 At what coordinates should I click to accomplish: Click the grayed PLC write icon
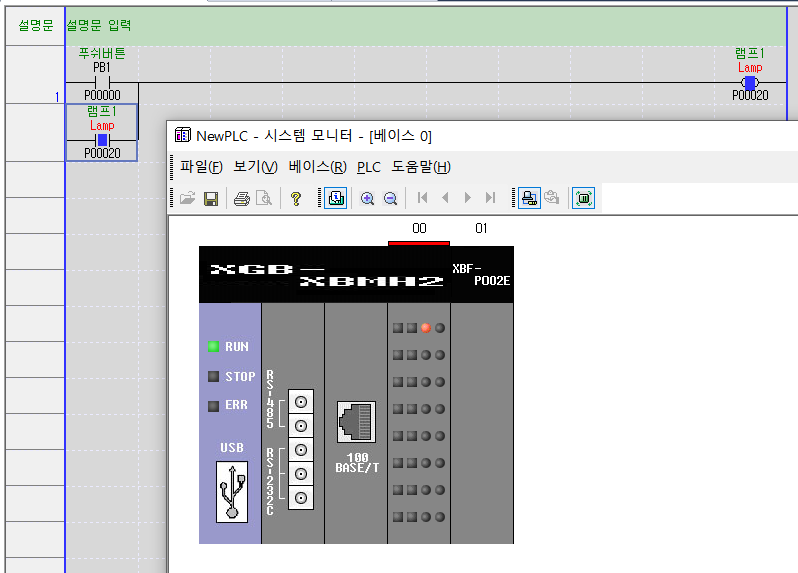coord(552,197)
